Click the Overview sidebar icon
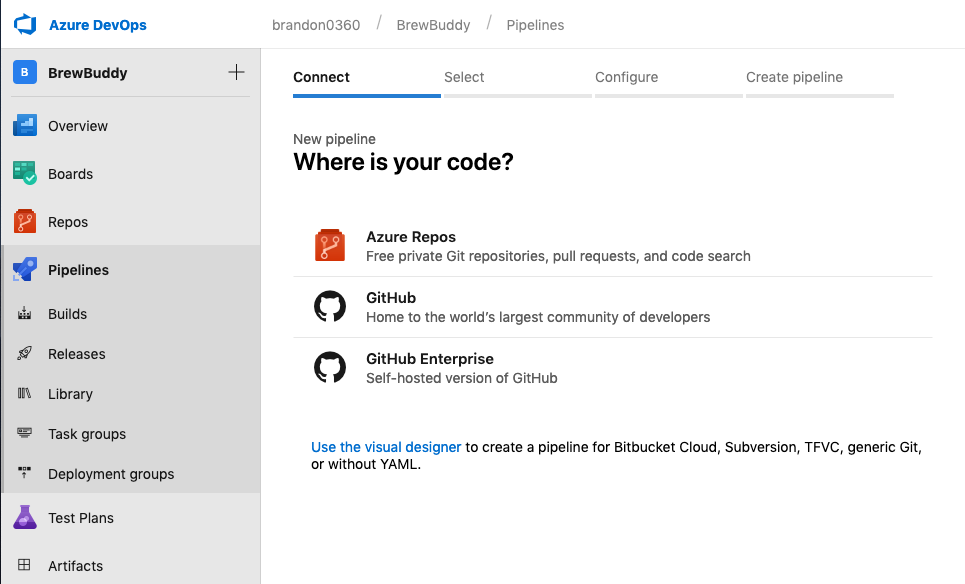The height and width of the screenshot is (584, 965). [x=25, y=126]
